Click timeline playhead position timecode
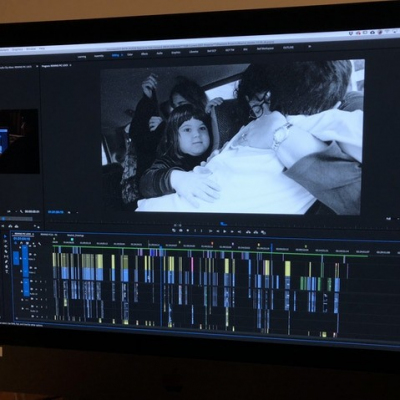The height and width of the screenshot is (400, 400). (x=22, y=239)
